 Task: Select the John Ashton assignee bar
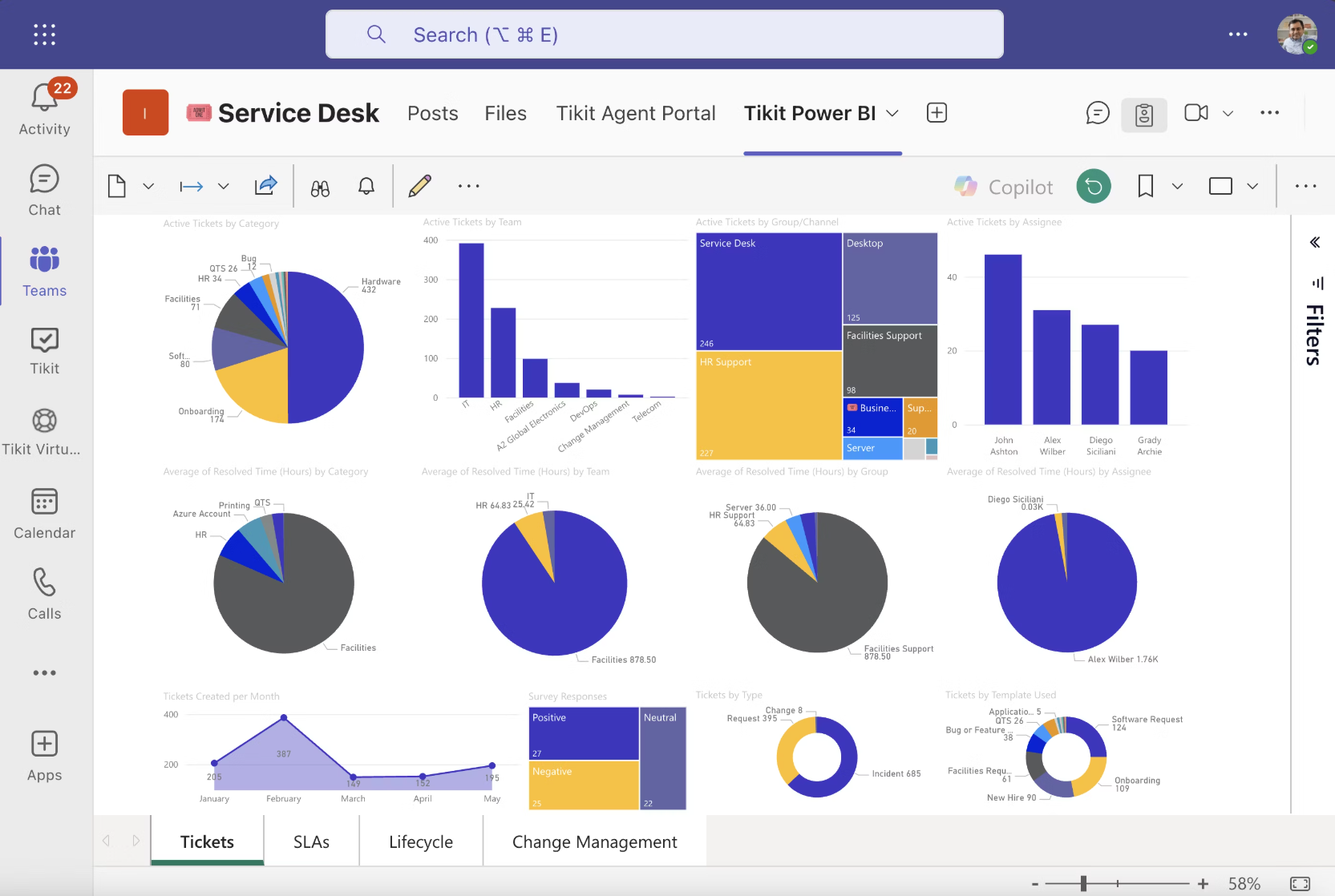(x=1003, y=340)
